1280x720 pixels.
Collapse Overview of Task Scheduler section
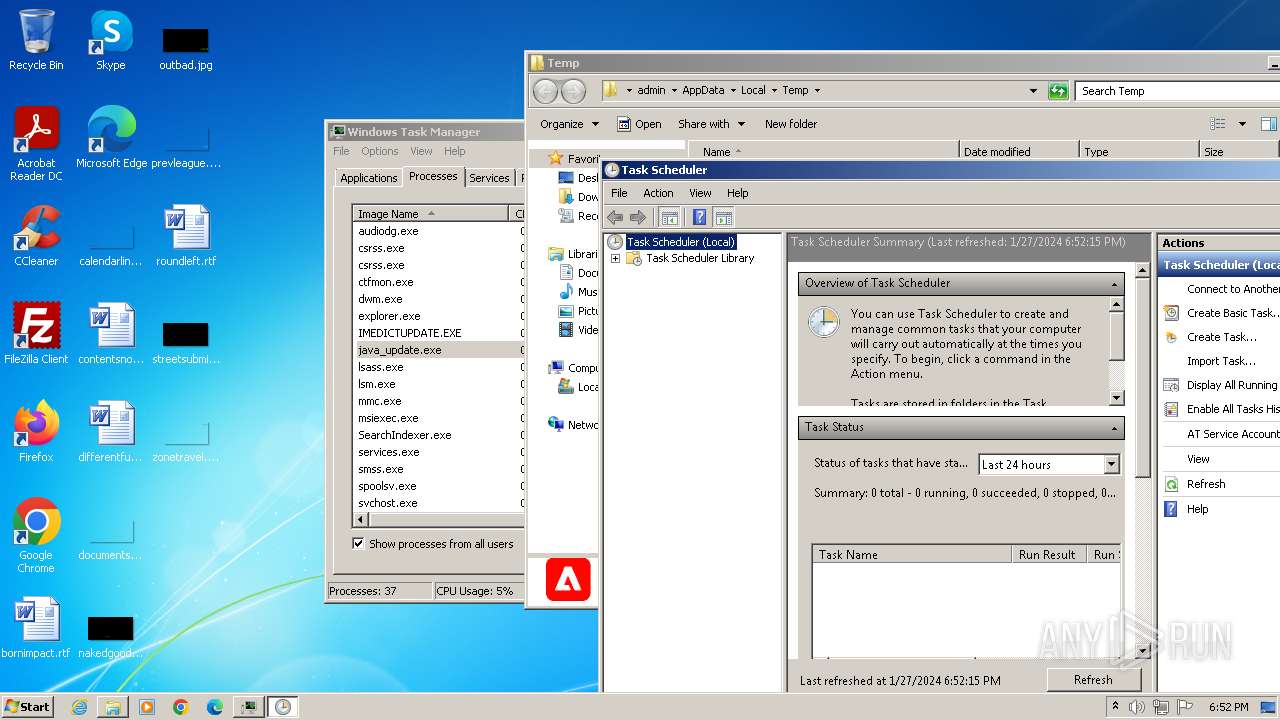point(1114,284)
